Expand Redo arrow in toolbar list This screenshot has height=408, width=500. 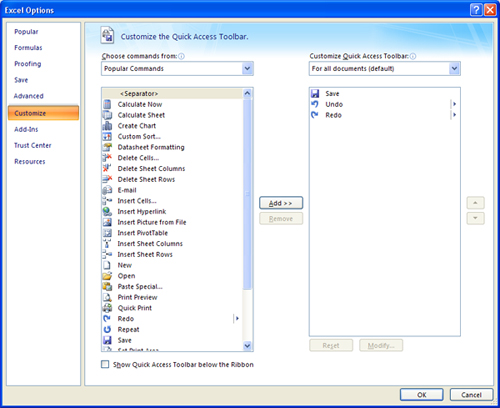click(x=454, y=115)
